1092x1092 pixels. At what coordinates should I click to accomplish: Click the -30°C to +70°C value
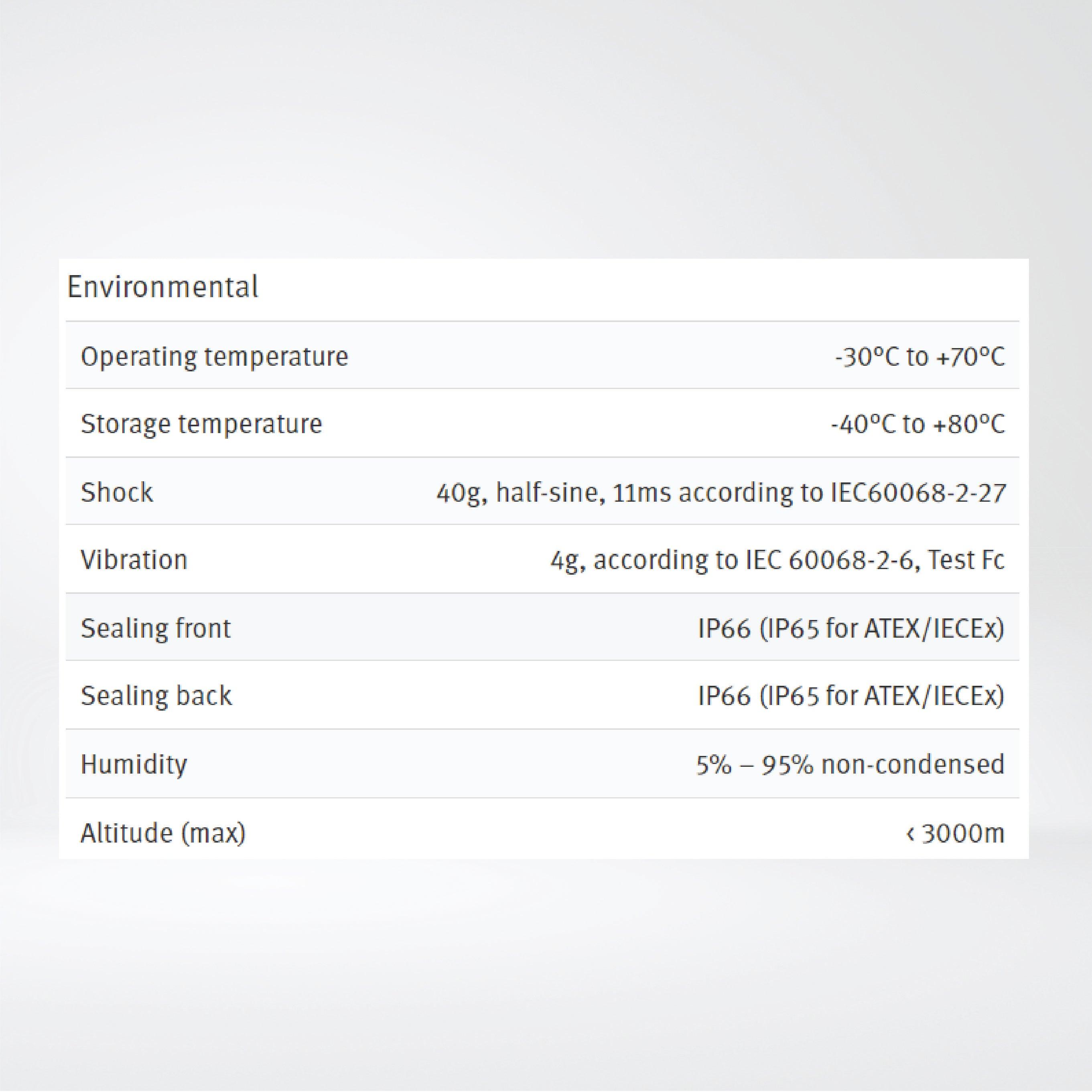919,357
